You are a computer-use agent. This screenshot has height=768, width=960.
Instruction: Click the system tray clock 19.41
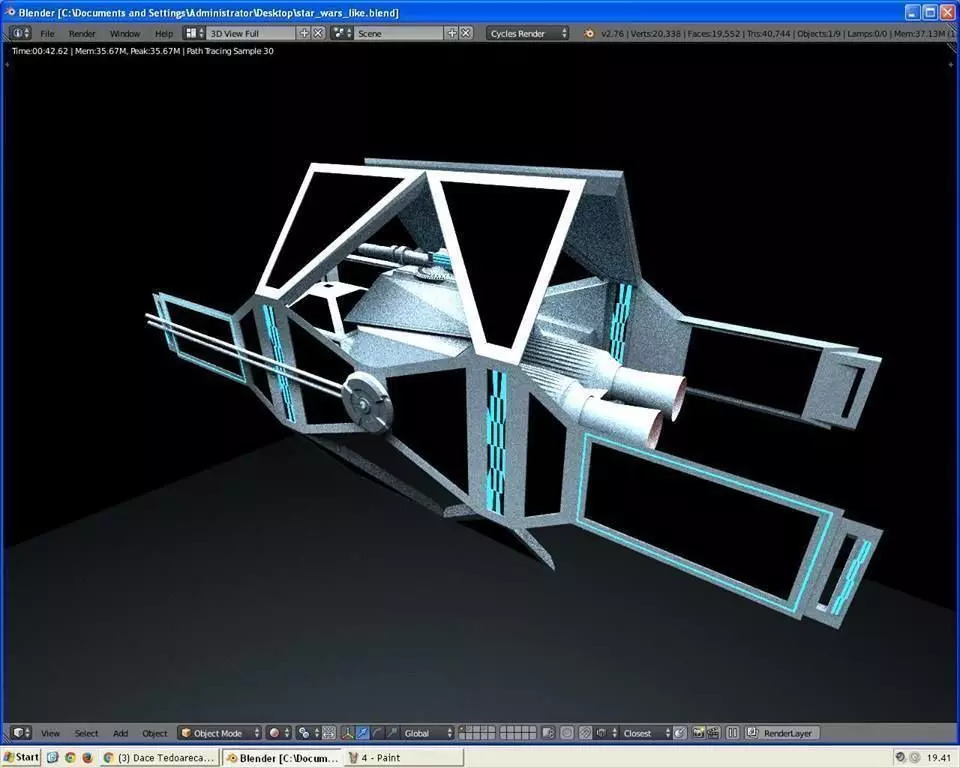[939, 758]
